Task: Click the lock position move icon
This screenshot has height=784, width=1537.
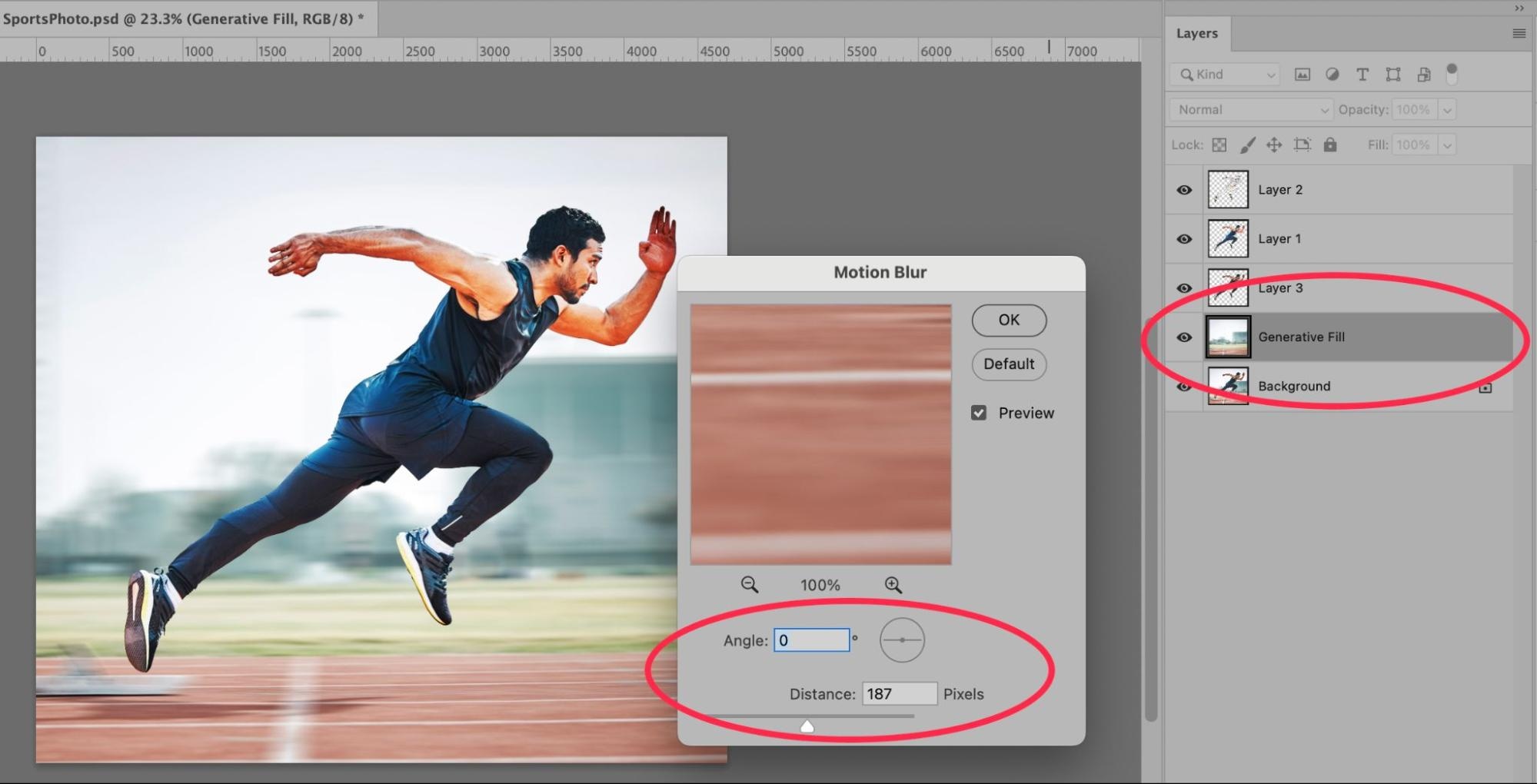Action: (x=1274, y=145)
